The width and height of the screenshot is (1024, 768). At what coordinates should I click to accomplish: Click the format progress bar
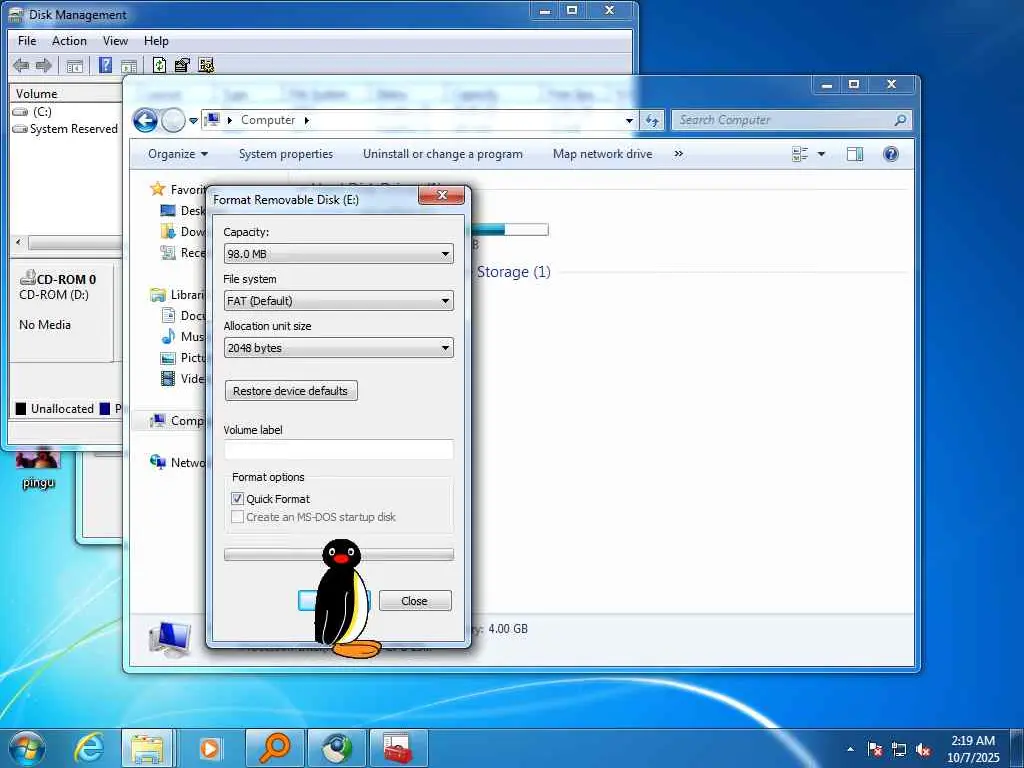(338, 555)
